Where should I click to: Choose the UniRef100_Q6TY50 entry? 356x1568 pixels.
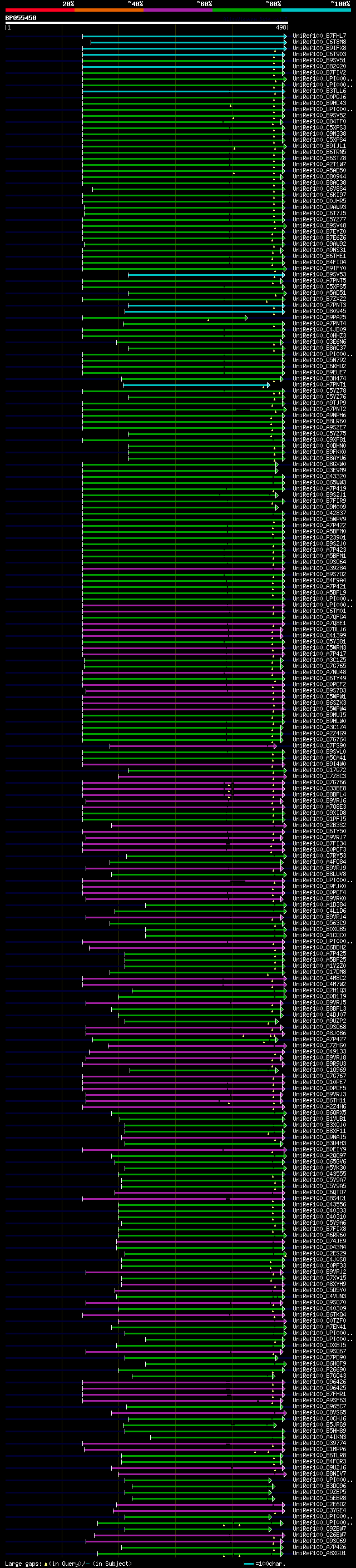(319, 831)
